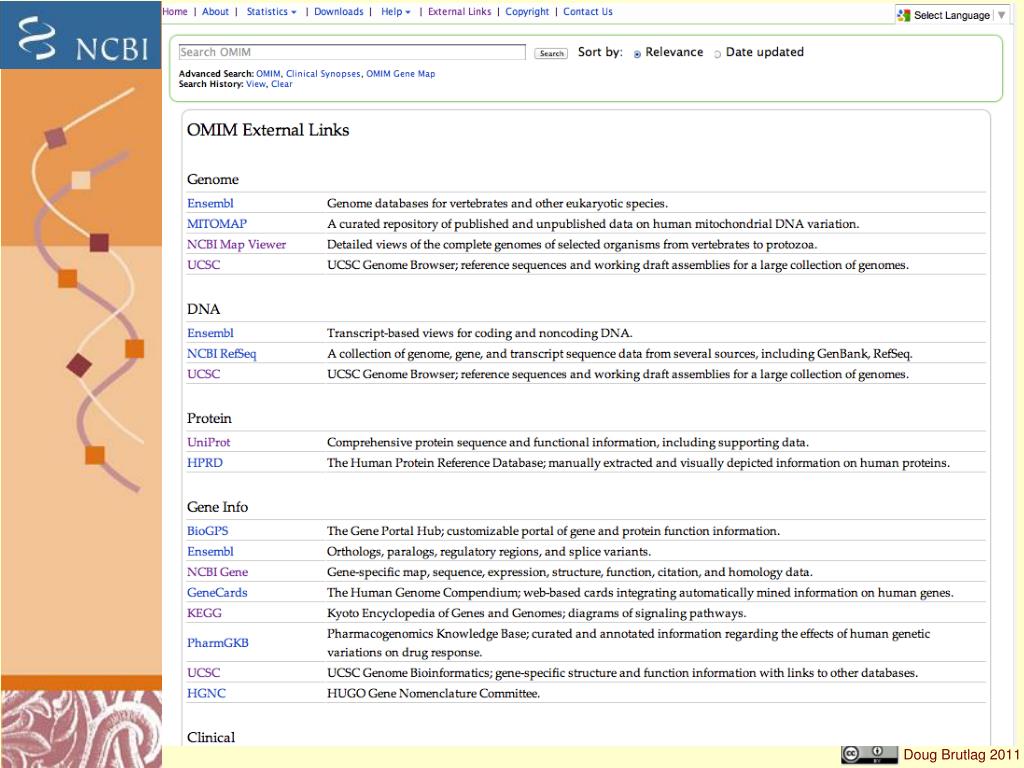Click the HUGO Gene Nomenclature Committee description
Viewport: 1024px width, 768px height.
click(433, 694)
